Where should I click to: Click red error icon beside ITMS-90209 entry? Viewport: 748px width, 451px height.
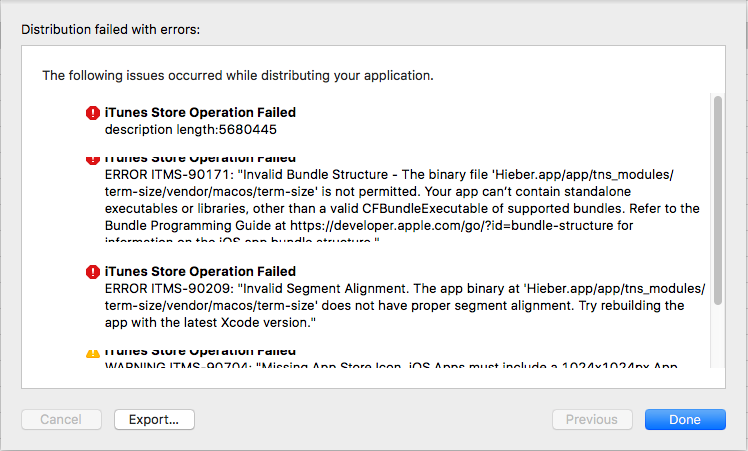93,272
